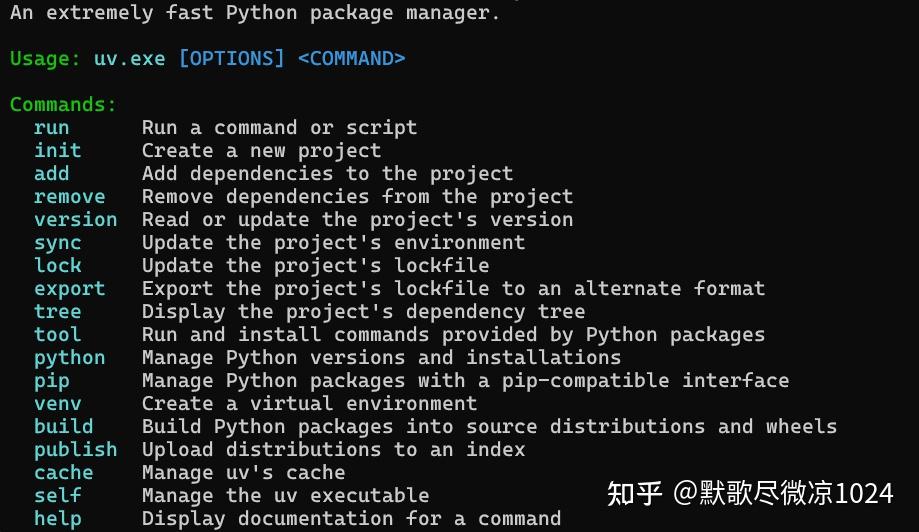Click the 'venv' command name

[58, 404]
